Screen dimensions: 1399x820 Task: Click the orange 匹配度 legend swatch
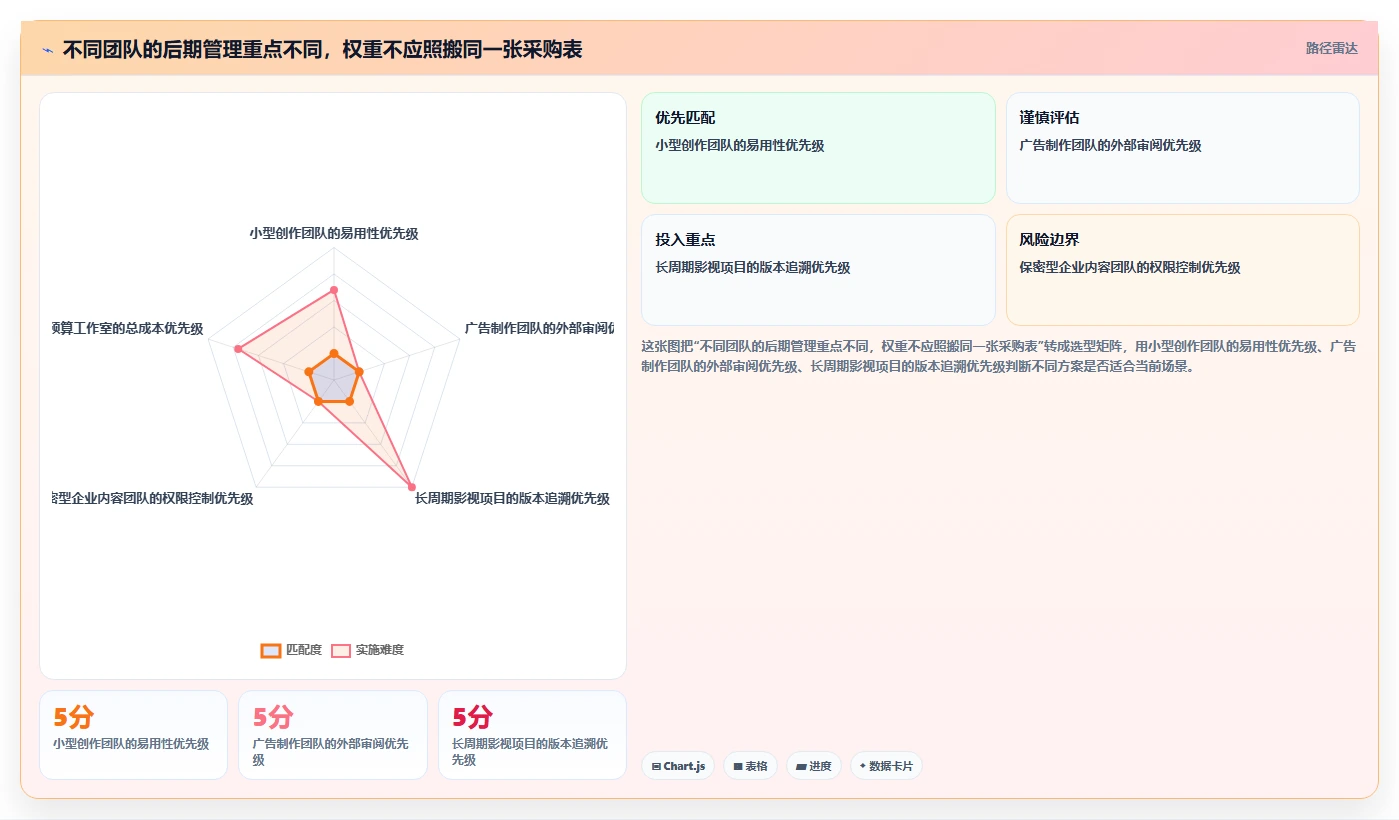pyautogui.click(x=270, y=650)
